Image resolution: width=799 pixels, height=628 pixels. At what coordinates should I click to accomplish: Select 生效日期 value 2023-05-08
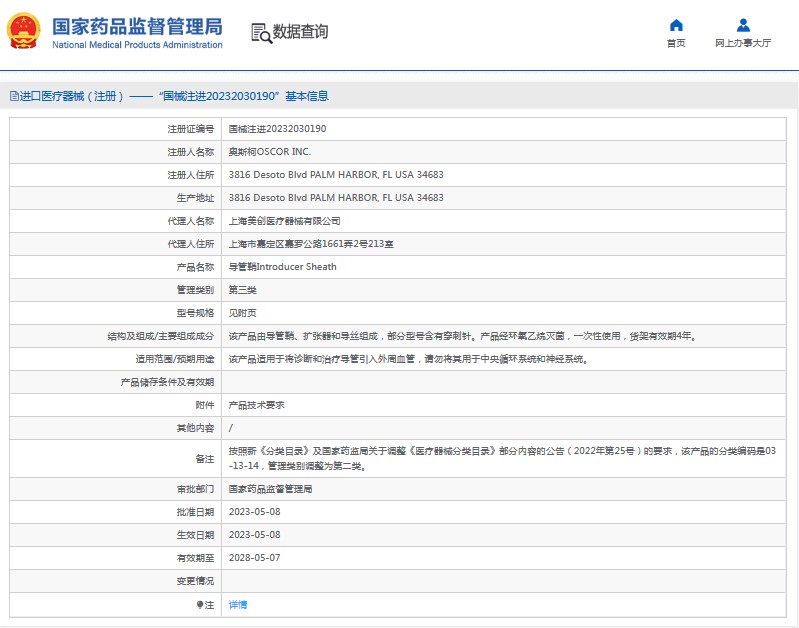click(x=254, y=535)
